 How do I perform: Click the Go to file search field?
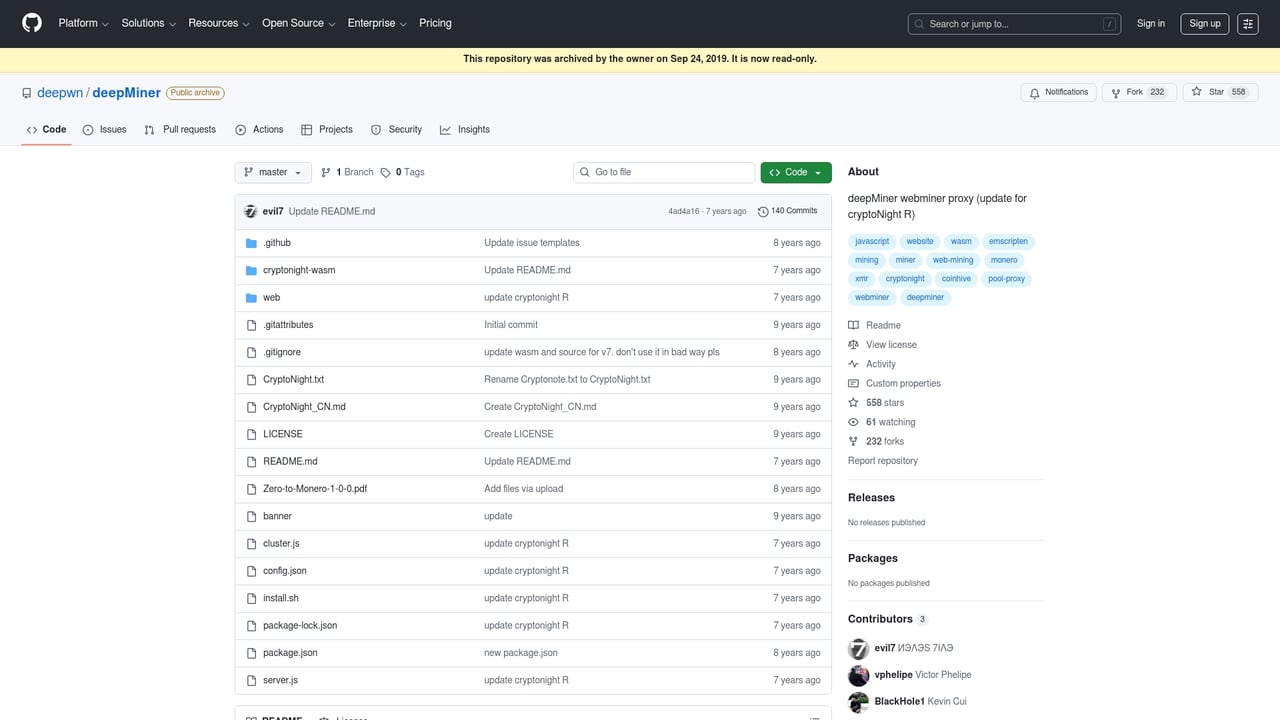pos(663,172)
